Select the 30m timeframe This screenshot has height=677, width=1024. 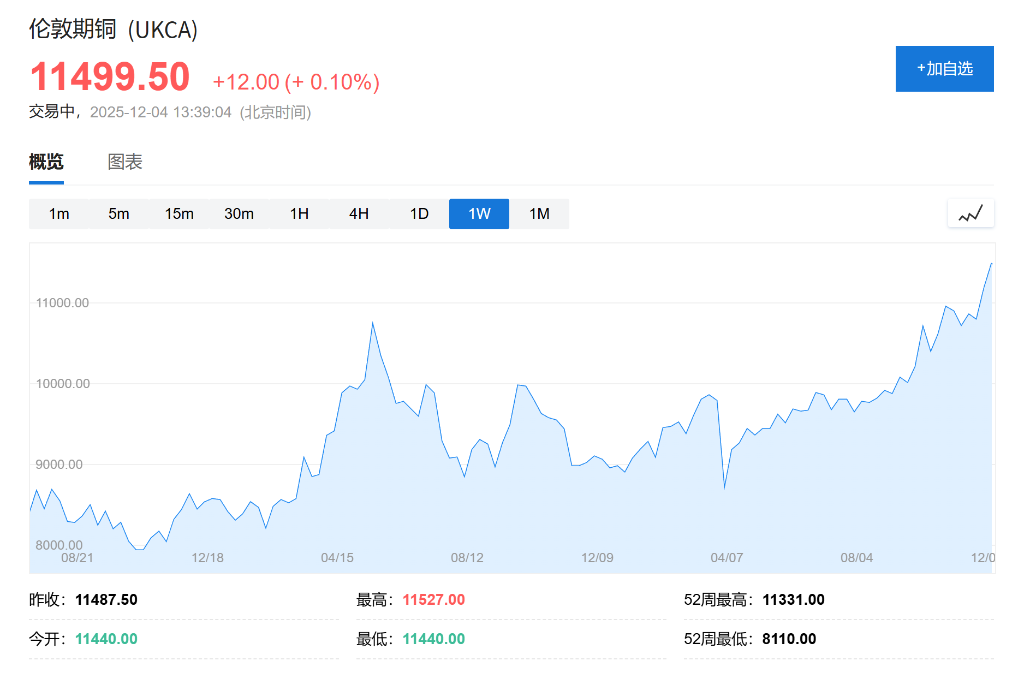pyautogui.click(x=239, y=213)
